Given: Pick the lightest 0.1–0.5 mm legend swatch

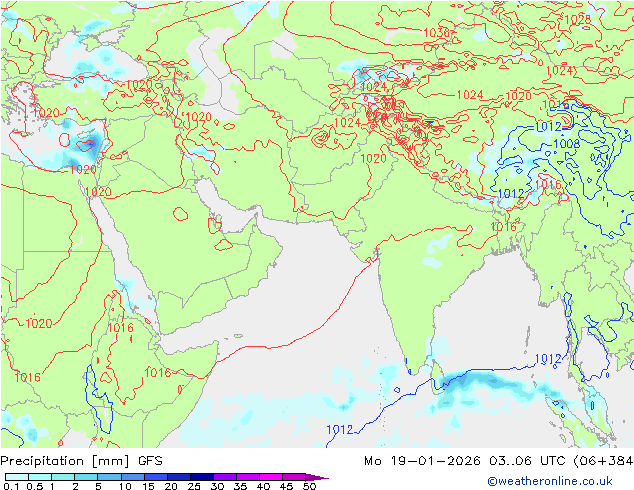Looking at the screenshot, I should pyautogui.click(x=17, y=477).
